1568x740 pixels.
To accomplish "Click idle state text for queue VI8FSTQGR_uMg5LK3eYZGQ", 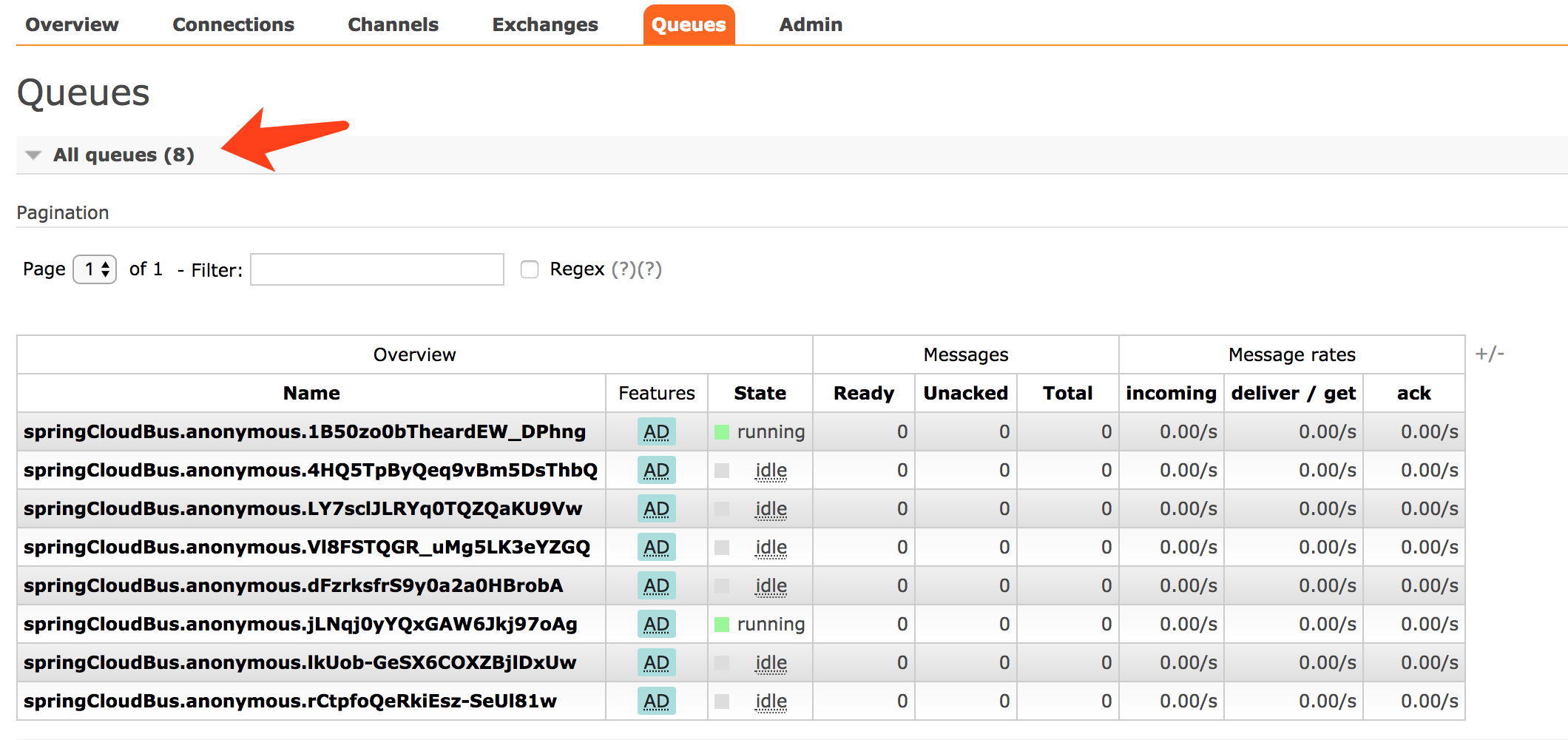I will click(771, 548).
